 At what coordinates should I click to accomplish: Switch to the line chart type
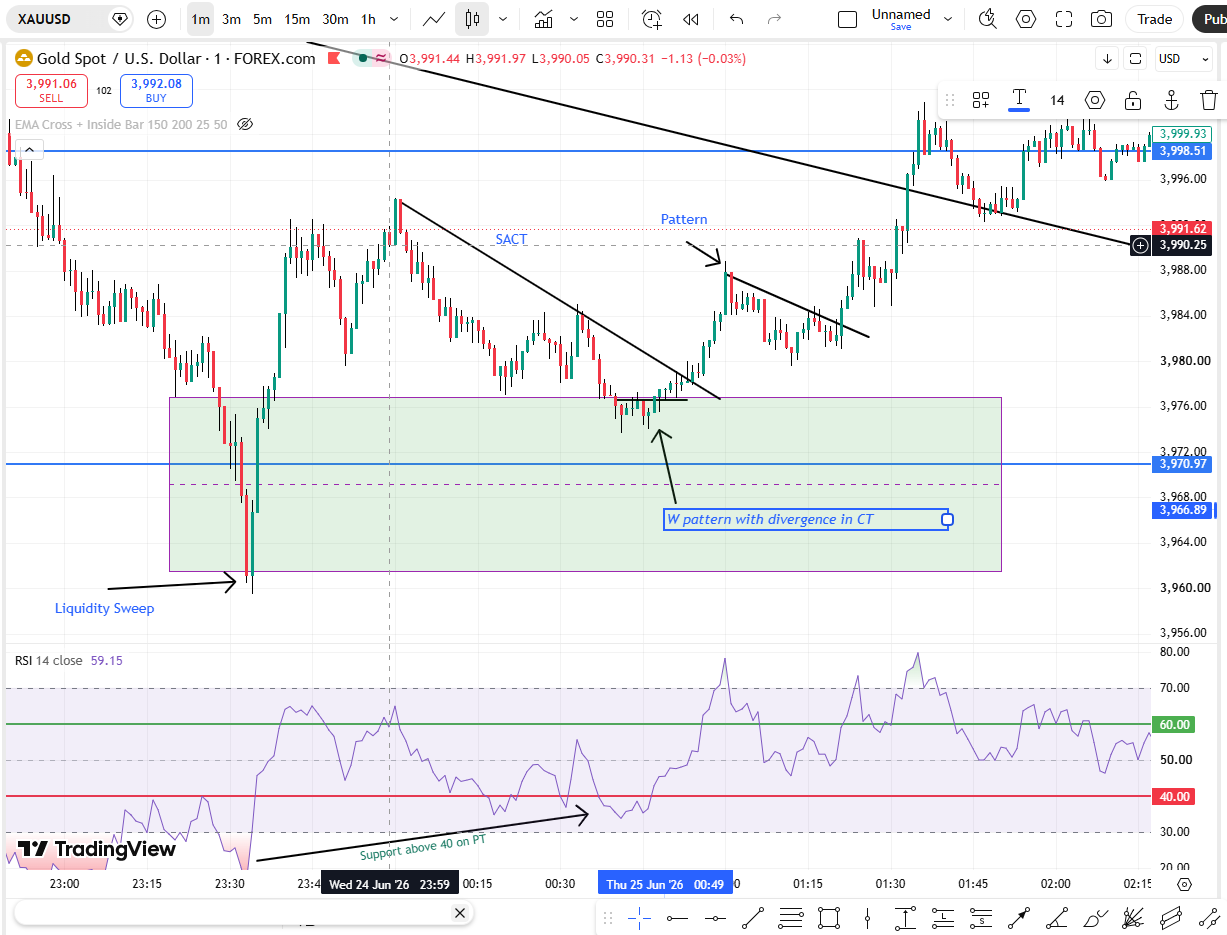(x=434, y=19)
